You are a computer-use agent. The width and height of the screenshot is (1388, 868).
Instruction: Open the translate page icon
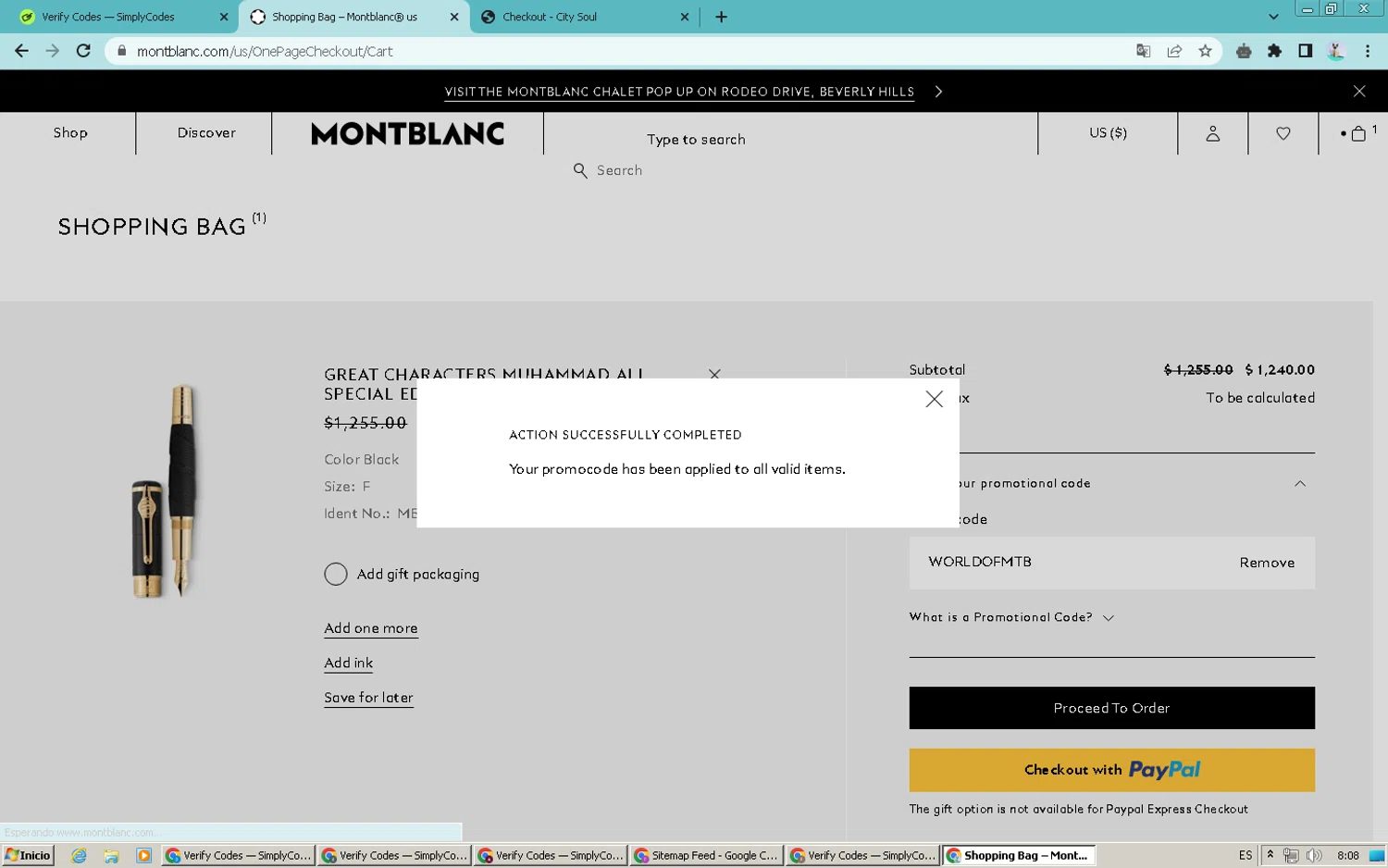coord(1143,51)
